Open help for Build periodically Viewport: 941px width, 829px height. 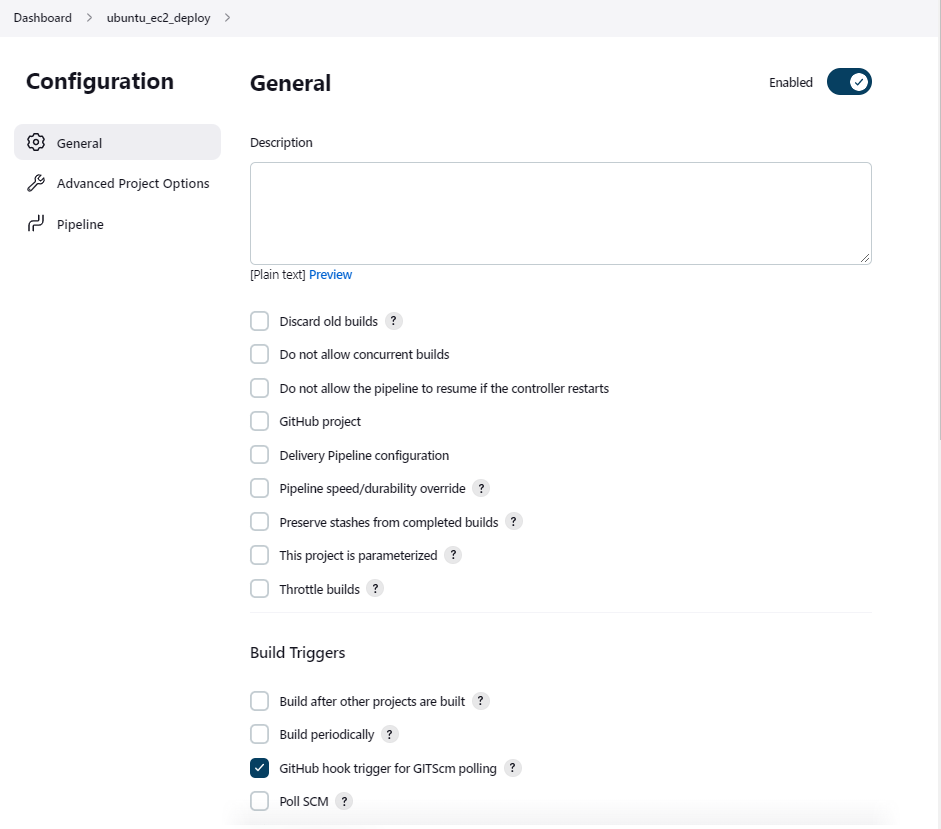[391, 734]
